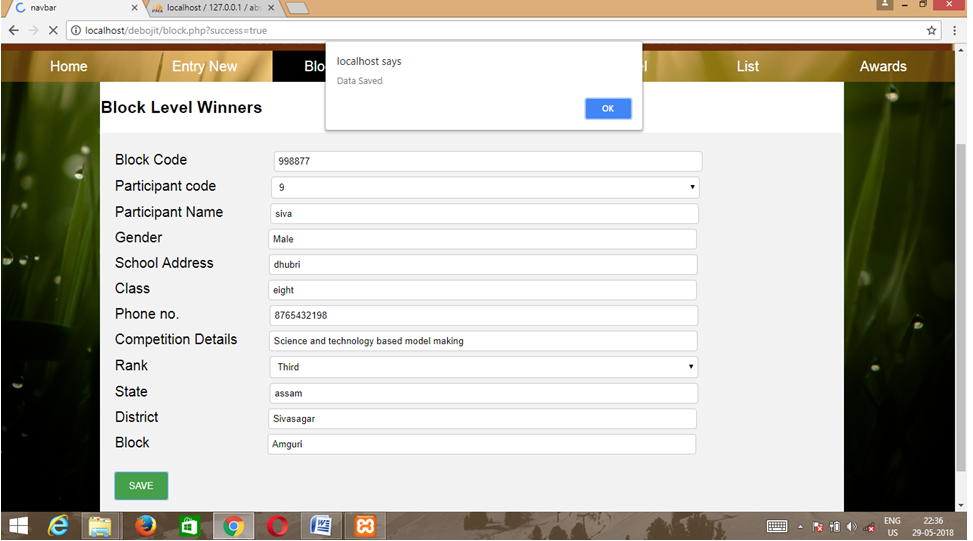973x541 pixels.
Task: Go forward in browser history
Action: pyautogui.click(x=34, y=30)
